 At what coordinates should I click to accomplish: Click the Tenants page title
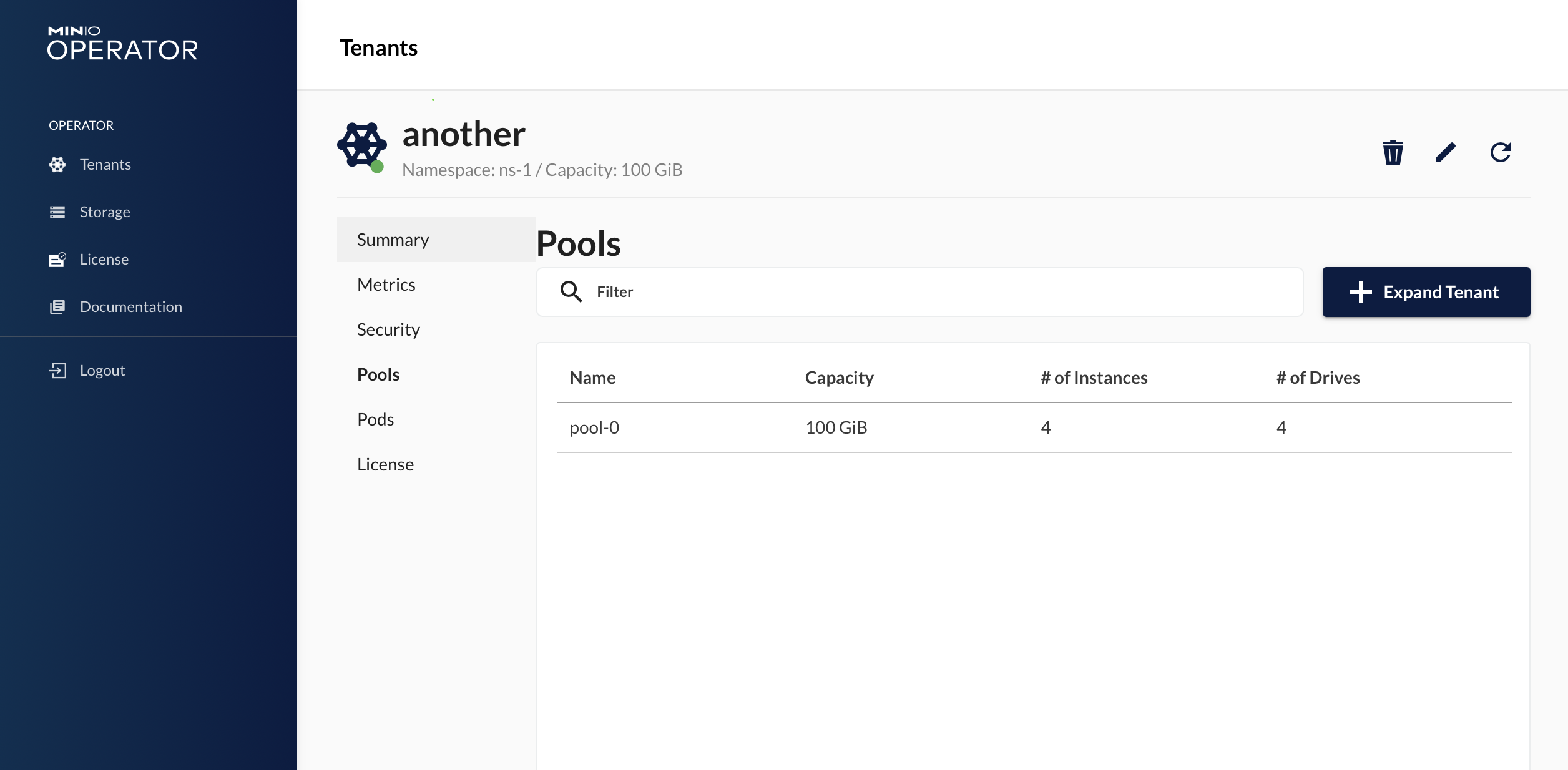tap(378, 47)
